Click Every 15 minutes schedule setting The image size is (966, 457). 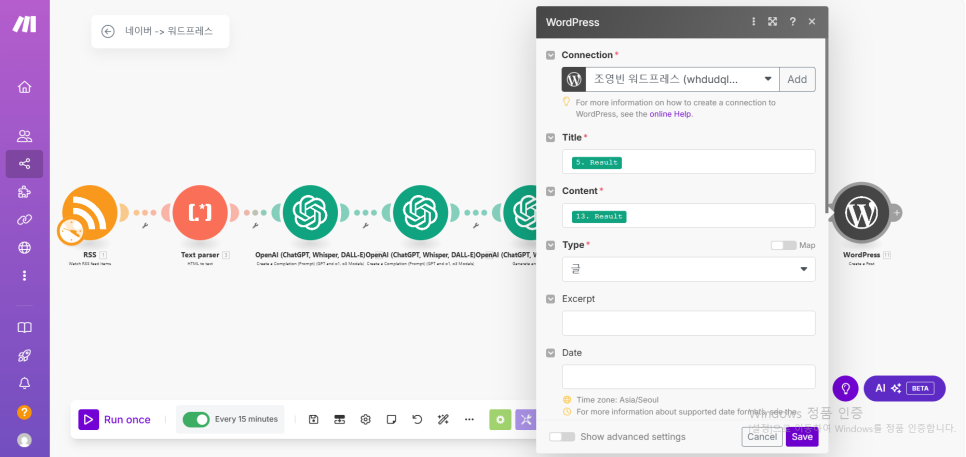(246, 419)
